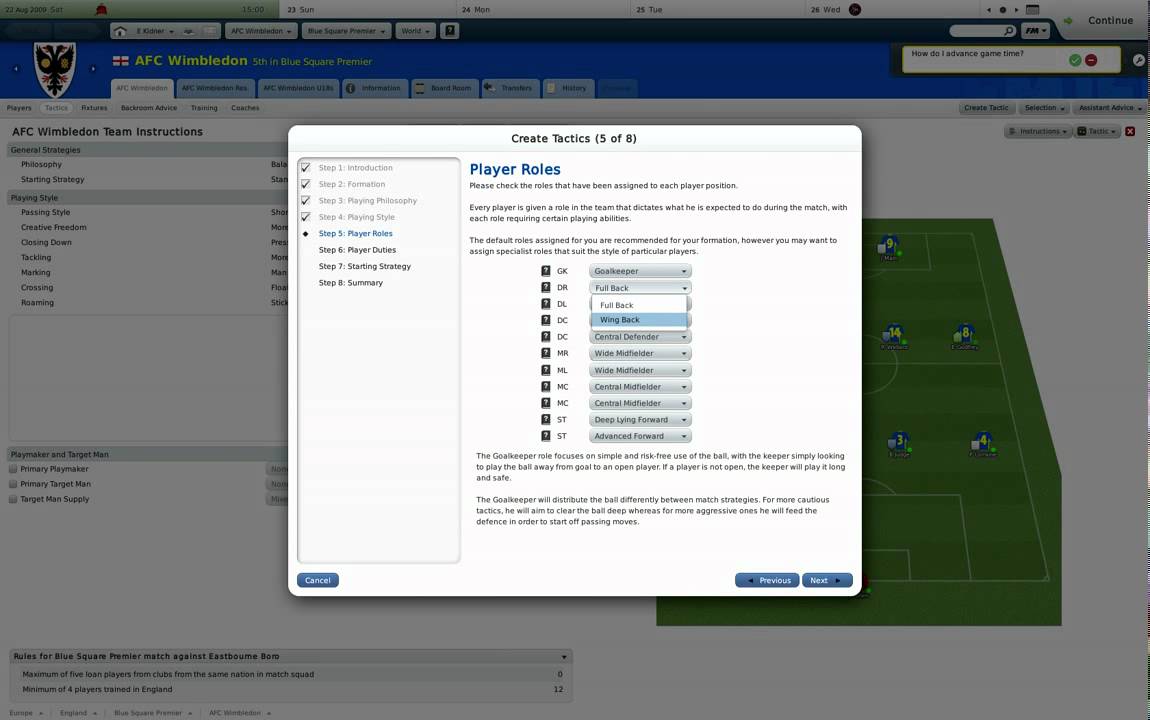The width and height of the screenshot is (1150, 720).
Task: Click the Previous button
Action: (767, 580)
